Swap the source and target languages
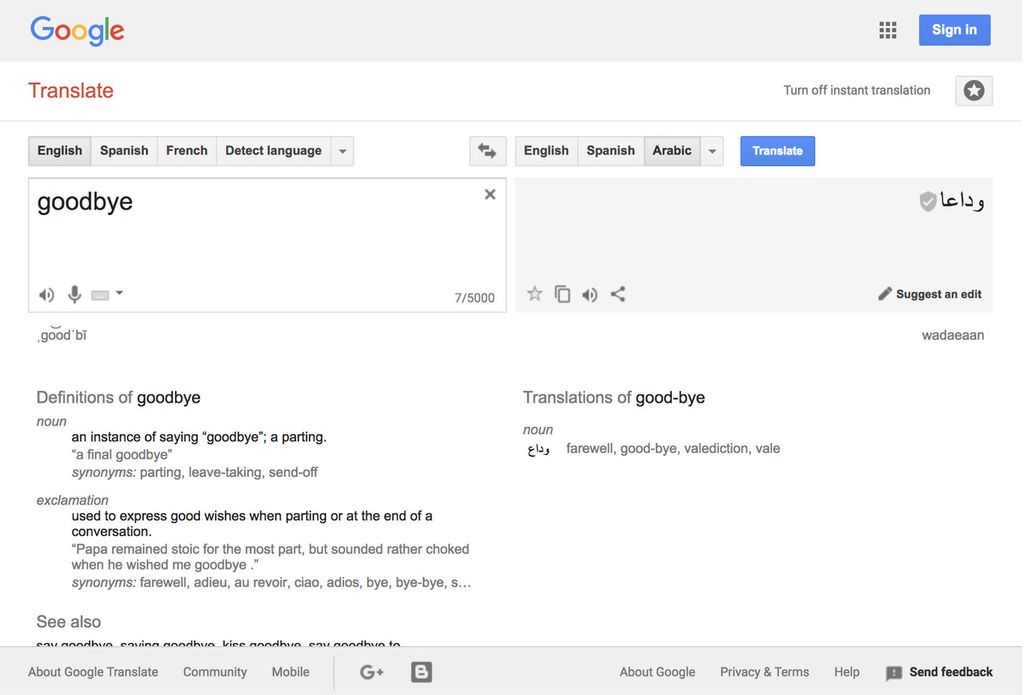 [487, 149]
